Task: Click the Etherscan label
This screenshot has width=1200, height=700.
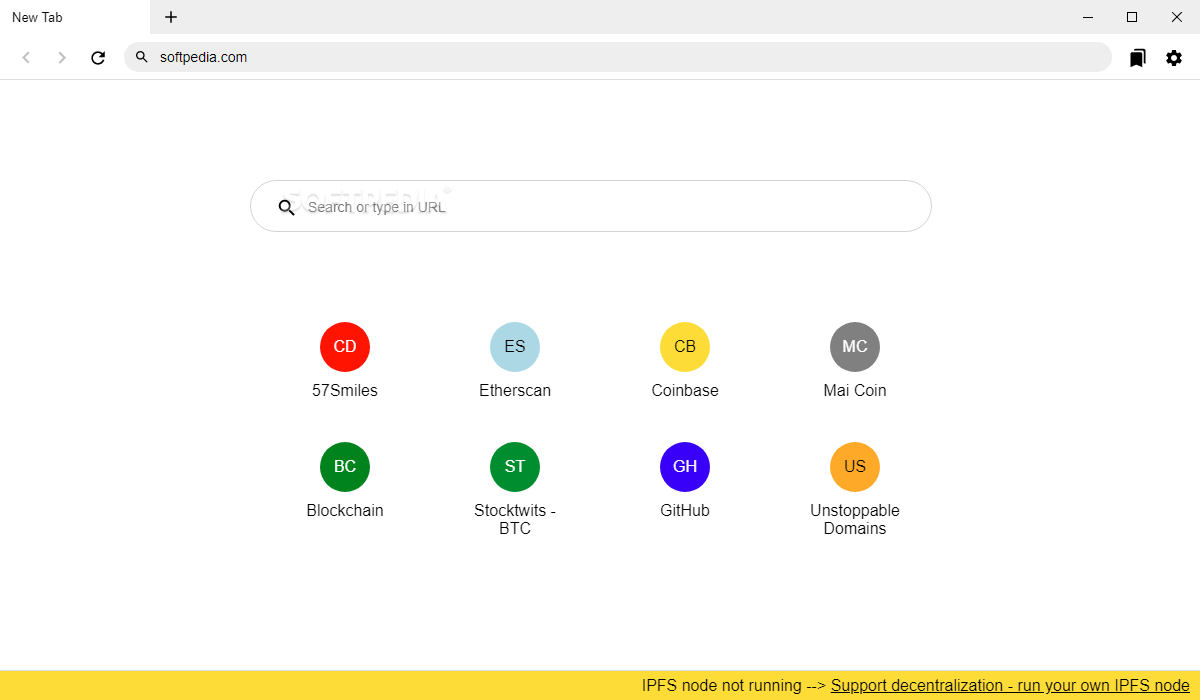Action: tap(515, 390)
